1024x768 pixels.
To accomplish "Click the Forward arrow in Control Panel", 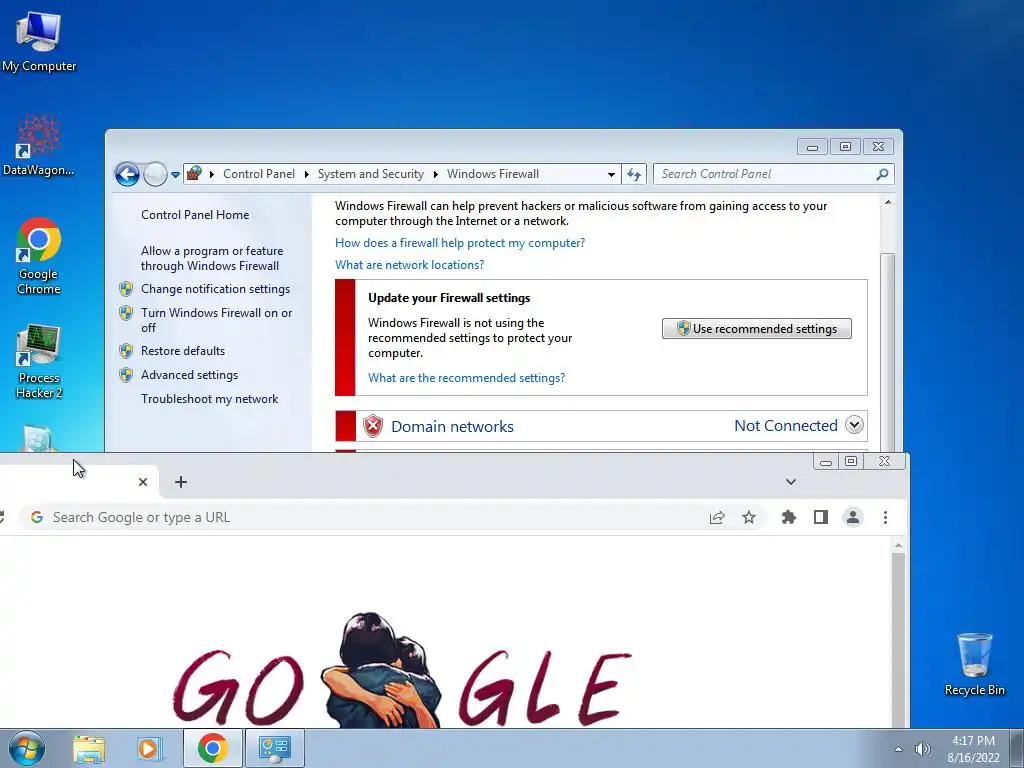I will (155, 174).
